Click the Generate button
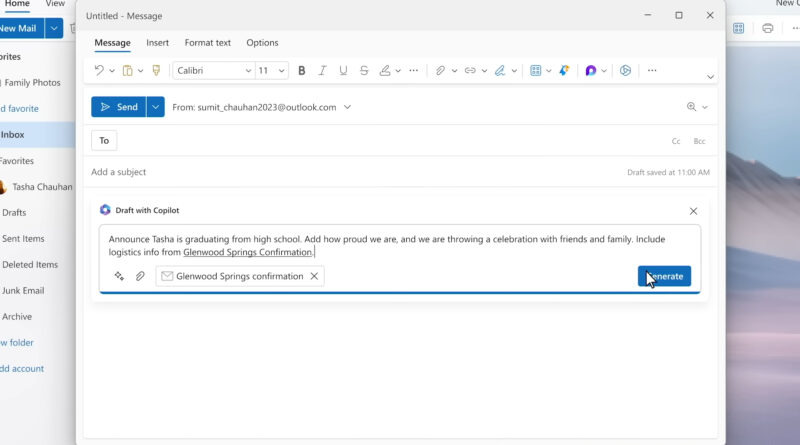This screenshot has height=445, width=800. coord(664,276)
